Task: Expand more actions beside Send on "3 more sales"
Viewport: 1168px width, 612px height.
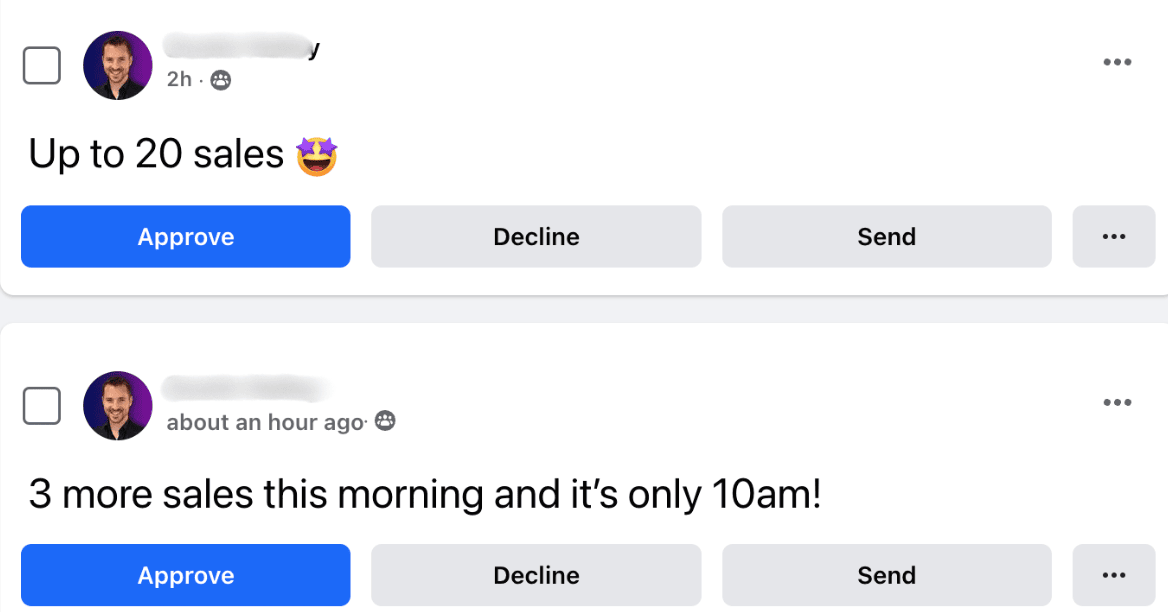Action: click(1114, 575)
